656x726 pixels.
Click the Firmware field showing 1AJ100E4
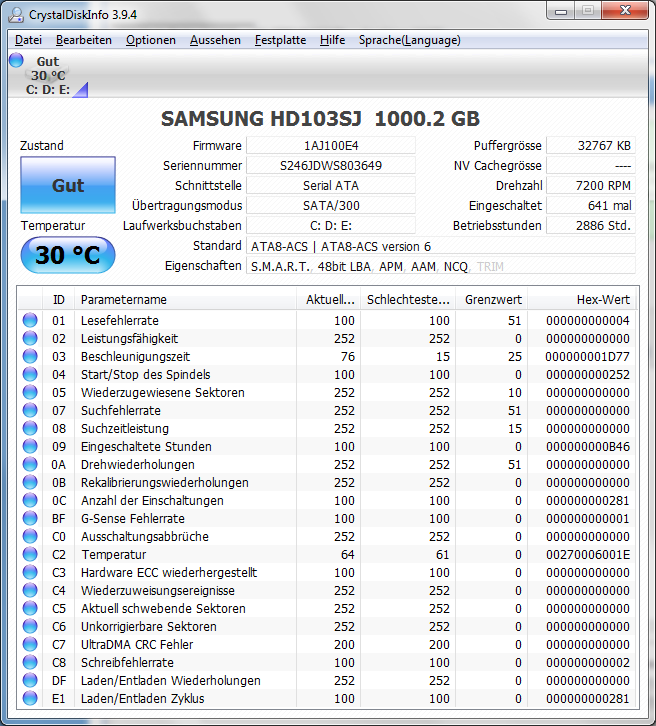[x=331, y=146]
